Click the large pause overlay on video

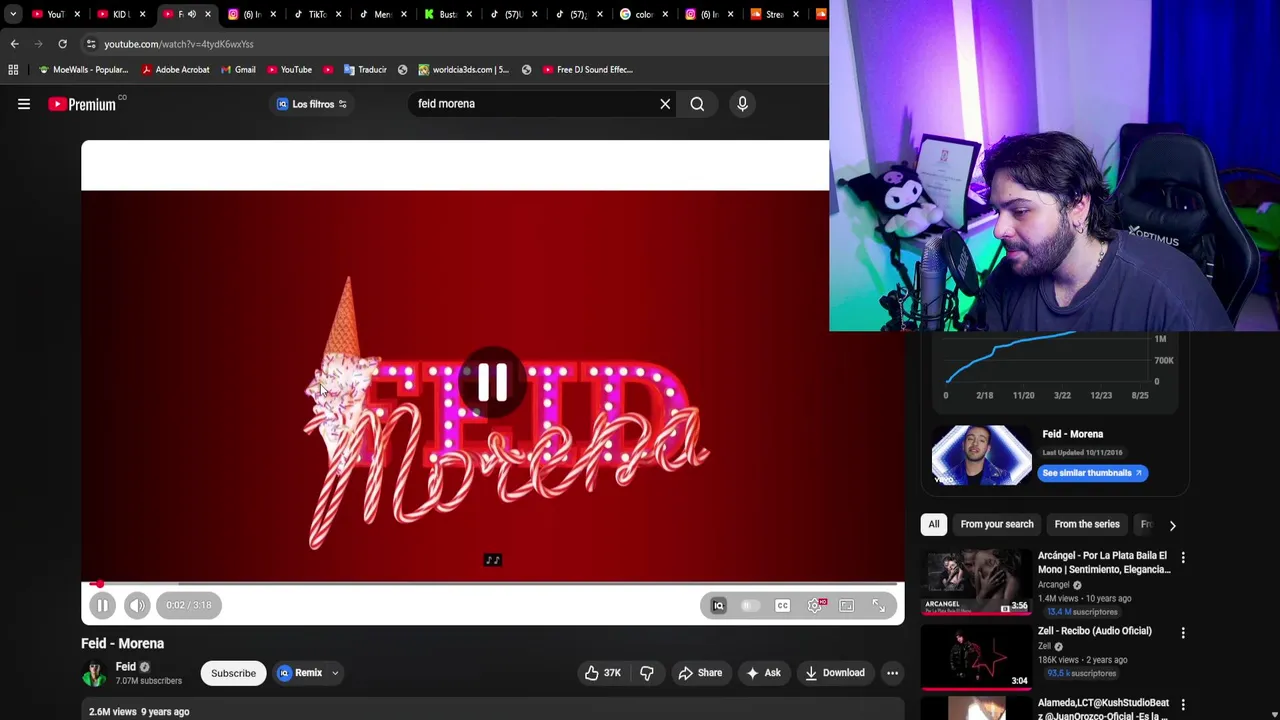[x=492, y=382]
